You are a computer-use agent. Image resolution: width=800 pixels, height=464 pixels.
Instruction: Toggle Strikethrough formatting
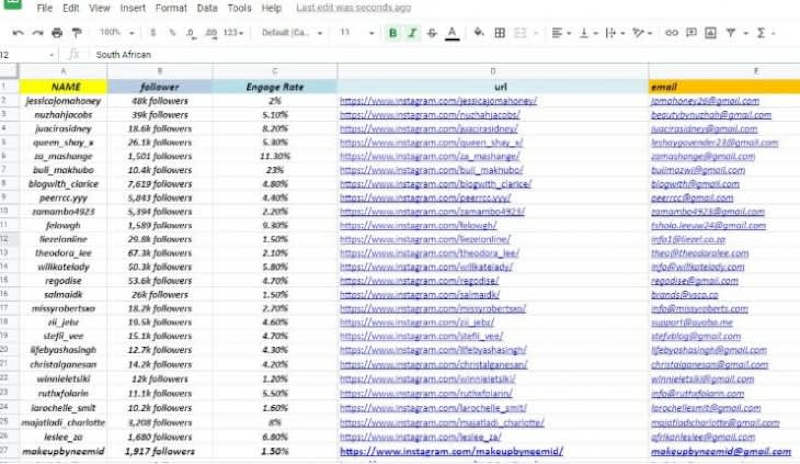432,33
